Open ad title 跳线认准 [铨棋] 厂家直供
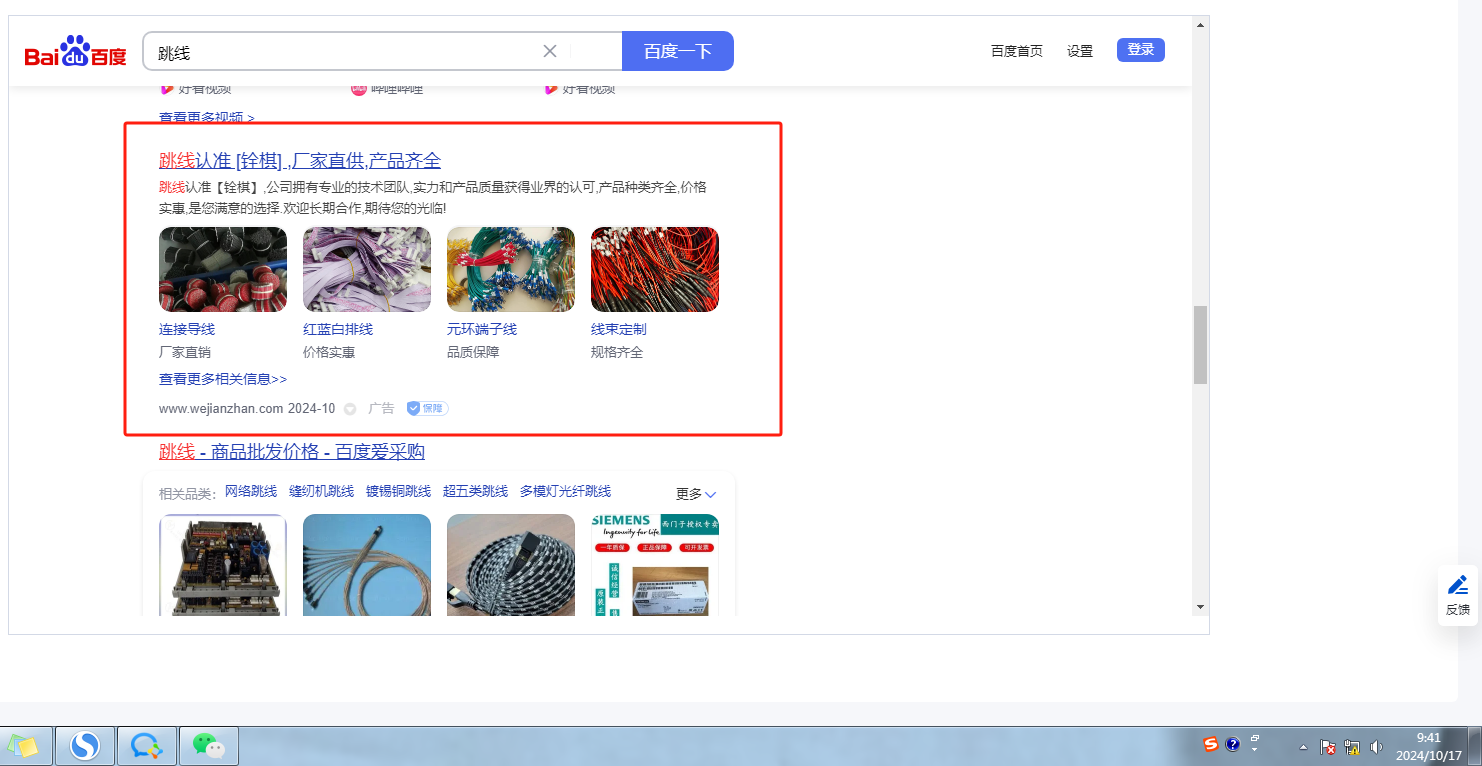Screen dimensions: 1482x766 click(x=300, y=161)
